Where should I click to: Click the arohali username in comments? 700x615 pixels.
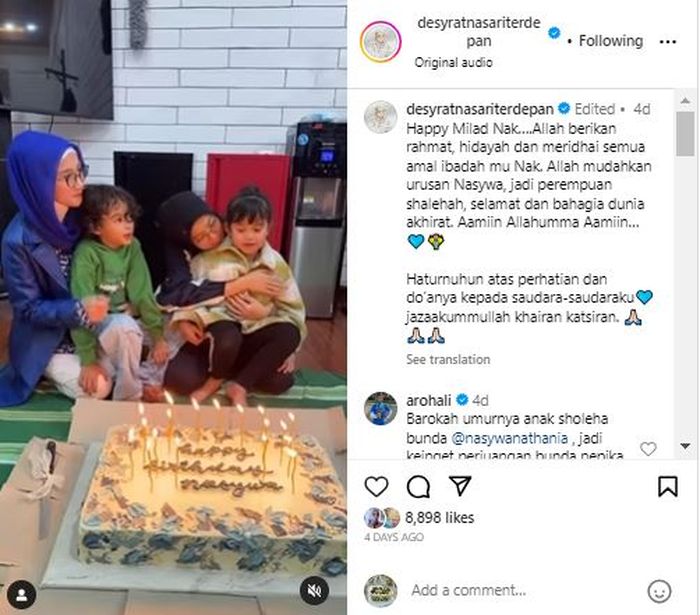pyautogui.click(x=428, y=400)
